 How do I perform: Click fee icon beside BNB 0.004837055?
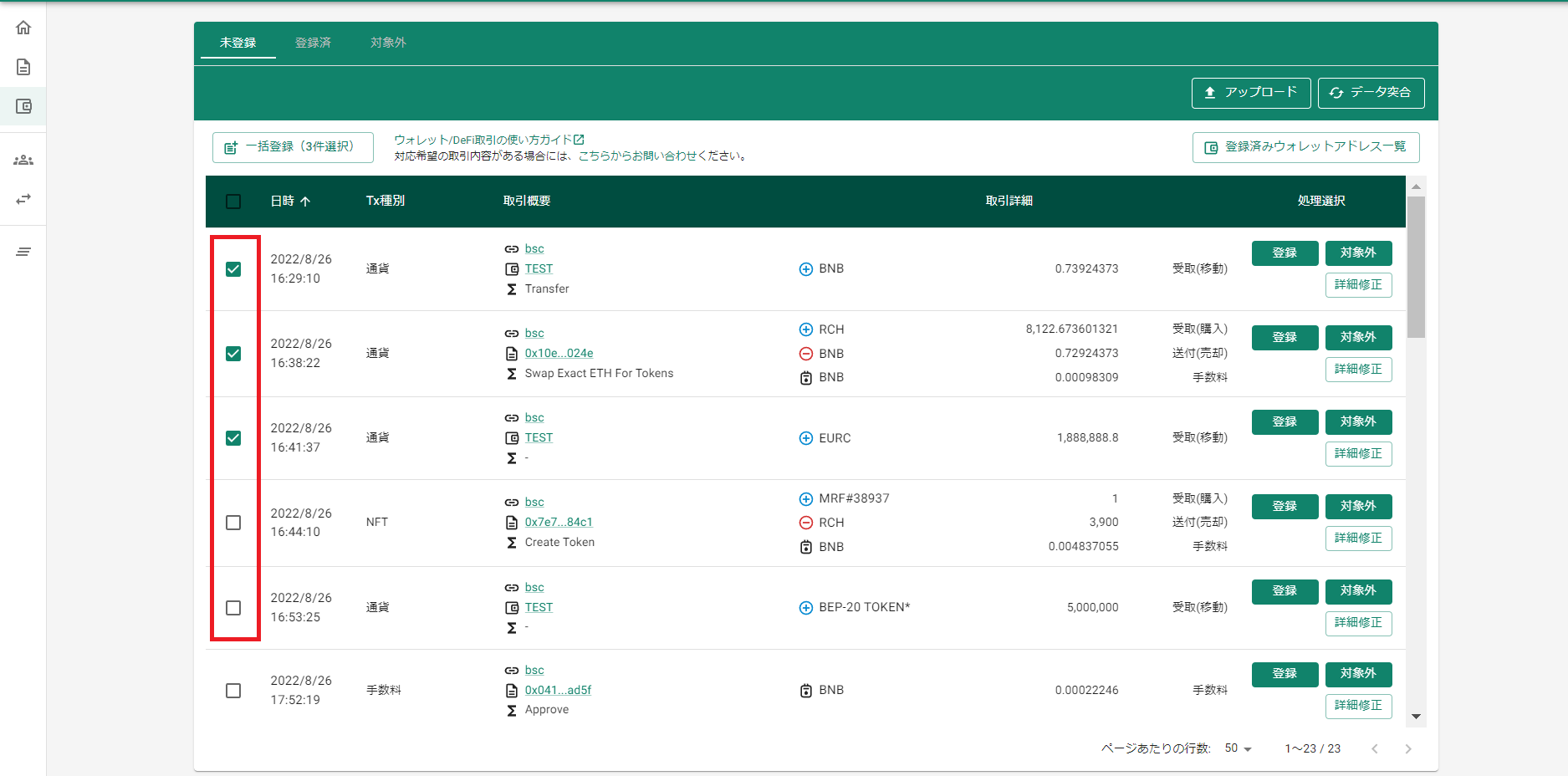(806, 547)
